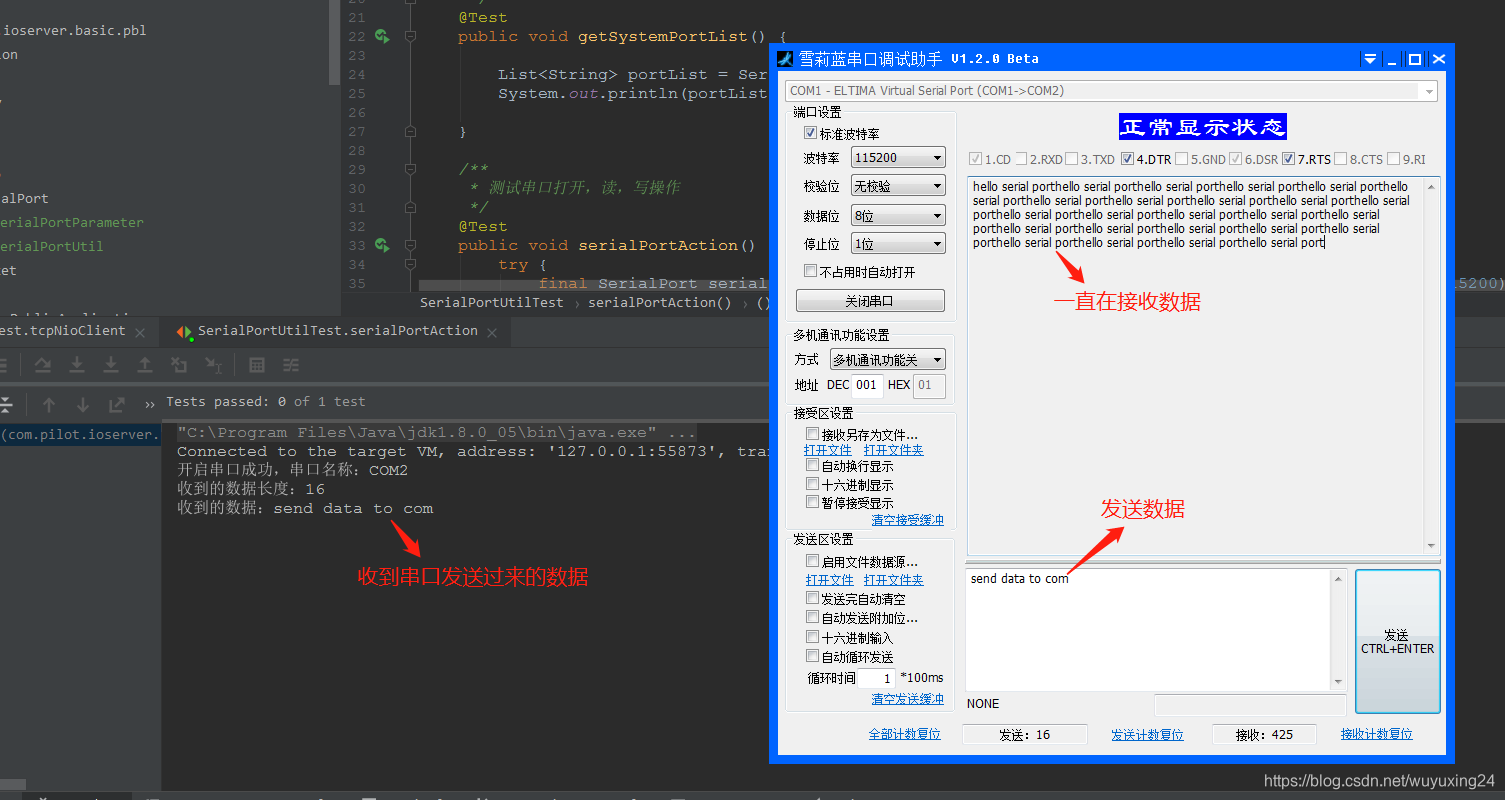The height and width of the screenshot is (800, 1505).
Task: Click 打开文件 link in receive settings
Action: pos(828,450)
